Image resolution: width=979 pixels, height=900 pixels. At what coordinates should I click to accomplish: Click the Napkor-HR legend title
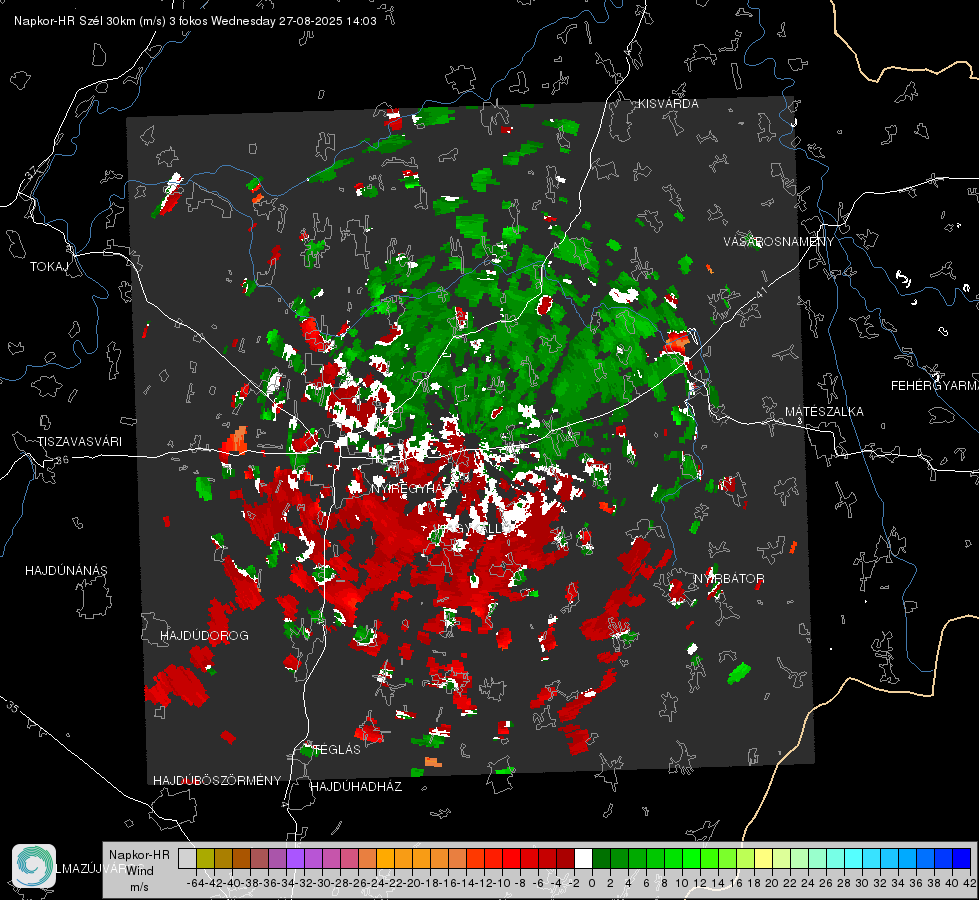point(139,855)
